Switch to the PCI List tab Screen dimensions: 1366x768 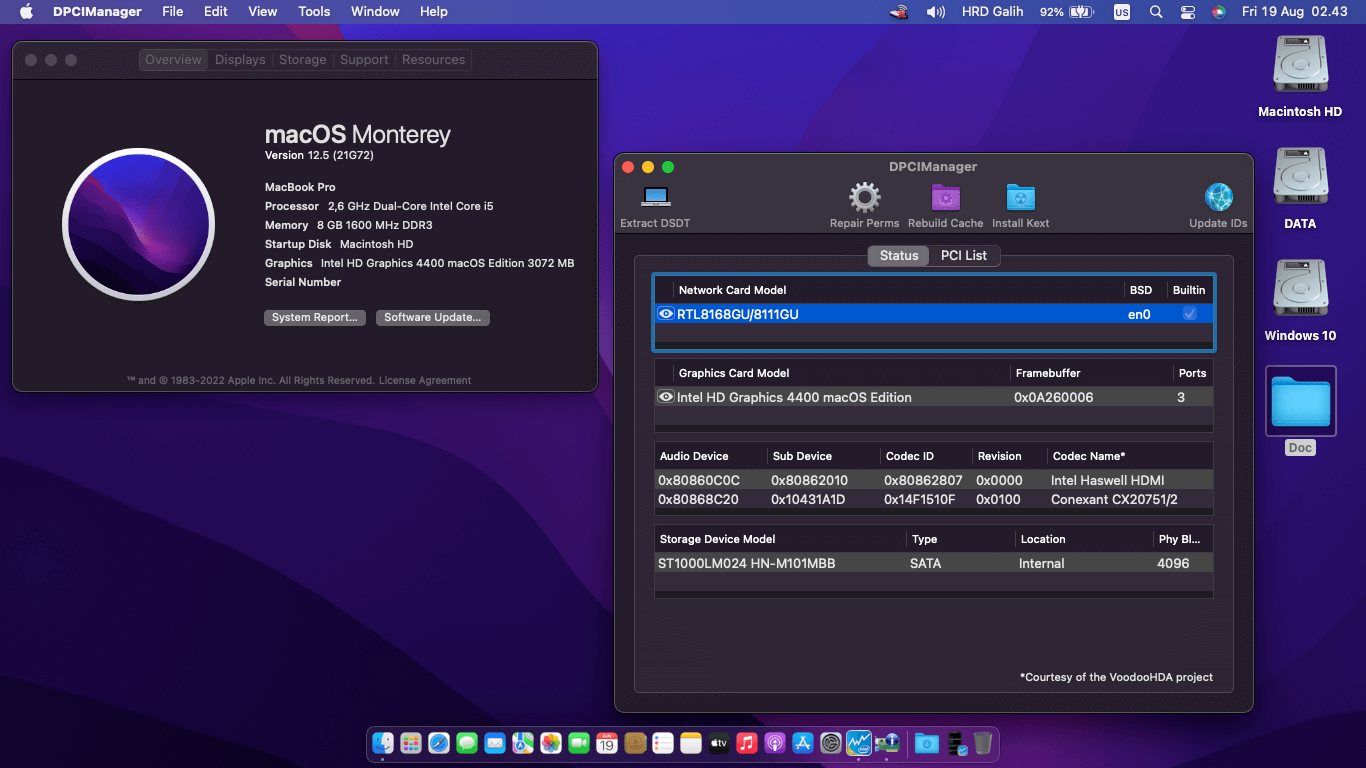click(964, 255)
